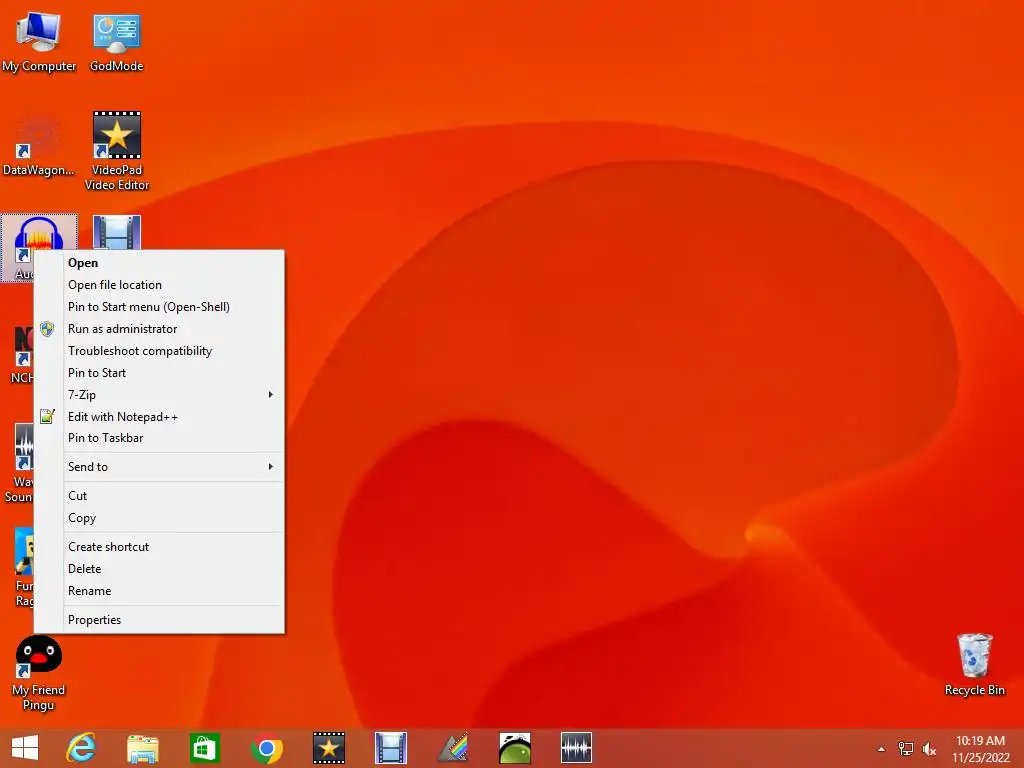This screenshot has height=768, width=1024.
Task: Expand the 7-Zip submenu
Action: [159, 394]
